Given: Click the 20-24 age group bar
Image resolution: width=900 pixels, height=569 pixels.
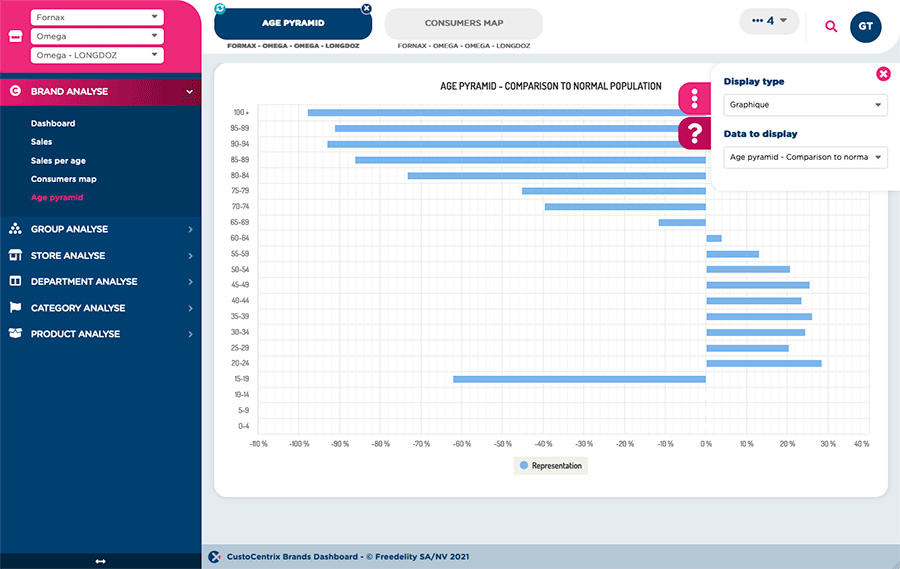Looking at the screenshot, I should tap(763, 363).
